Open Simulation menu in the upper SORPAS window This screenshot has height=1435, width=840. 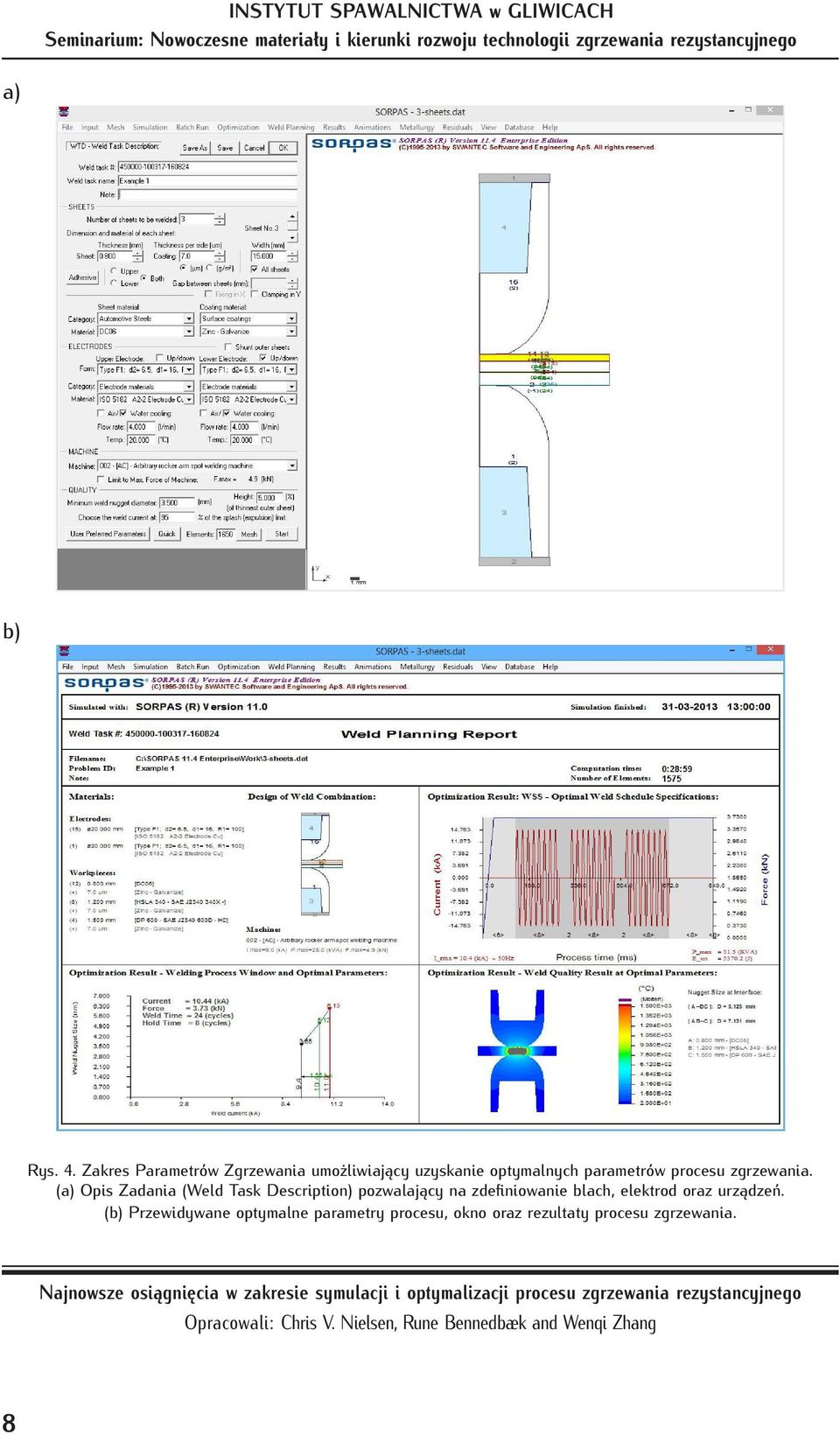[150, 127]
